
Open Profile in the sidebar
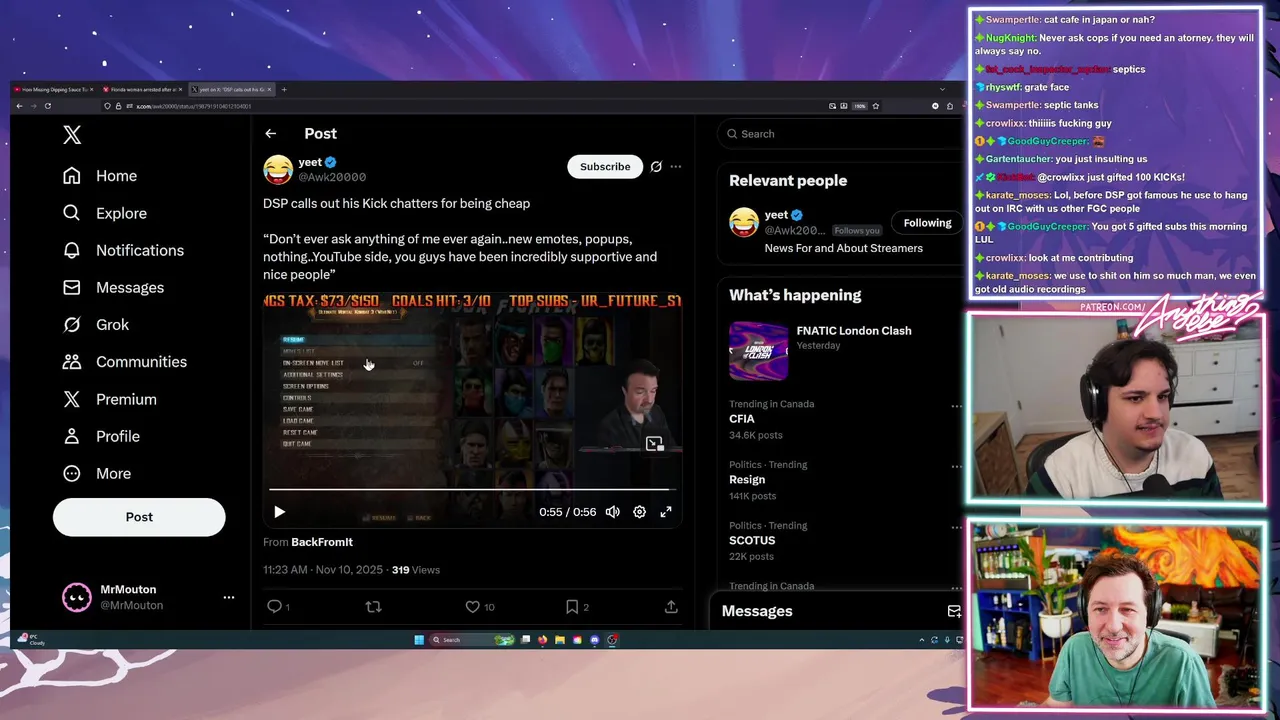[x=101, y=436]
